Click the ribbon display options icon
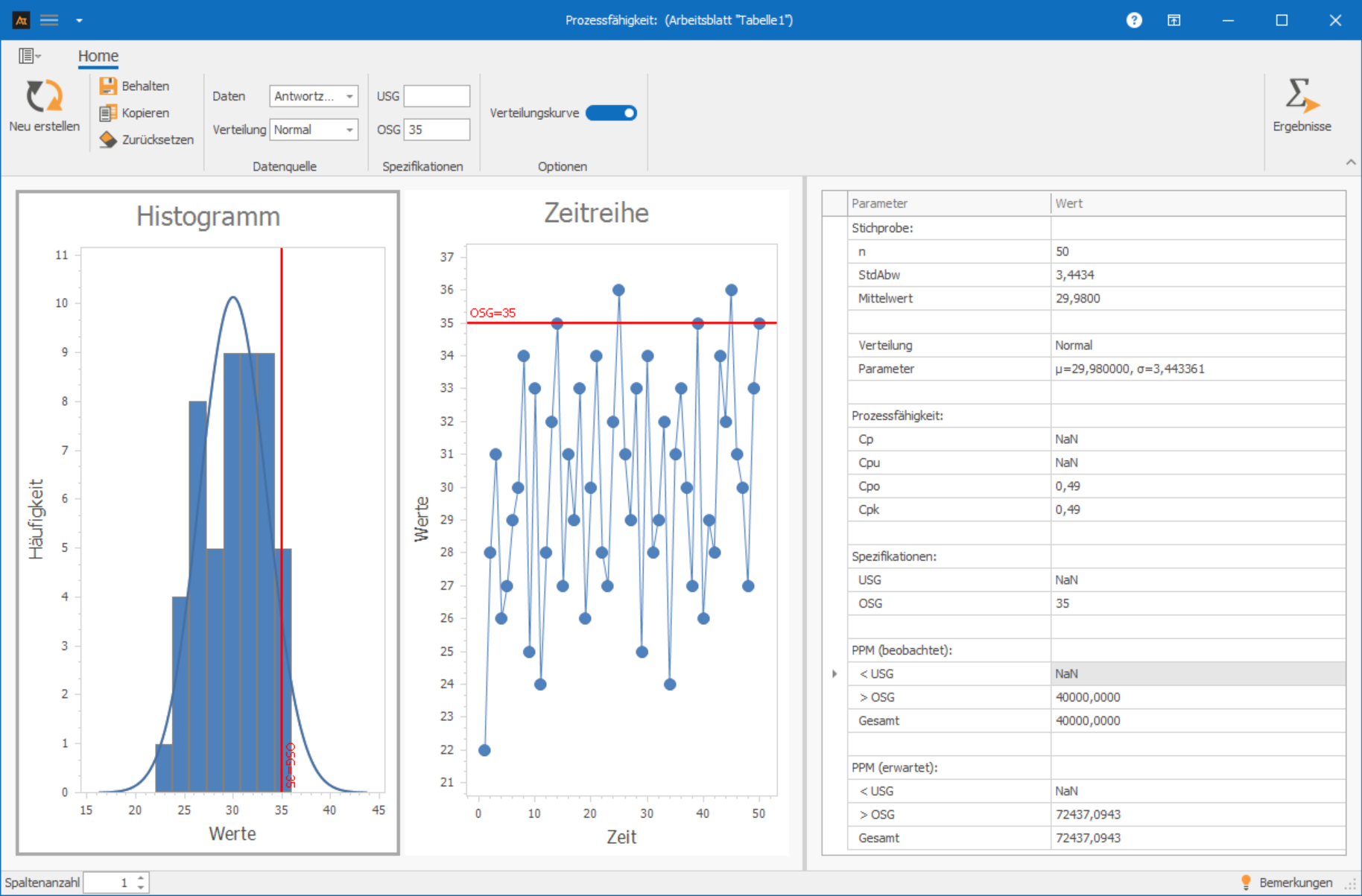Screen dimensions: 1362x896 point(1173,20)
